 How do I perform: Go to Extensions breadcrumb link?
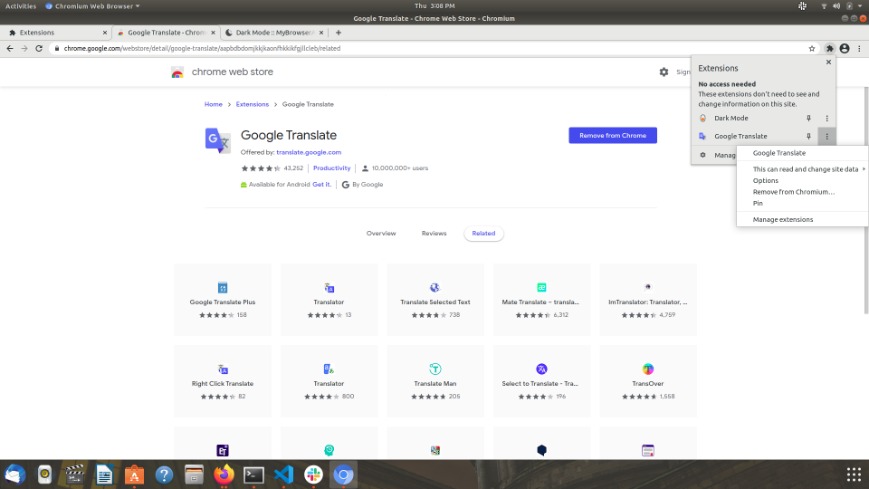pyautogui.click(x=252, y=104)
